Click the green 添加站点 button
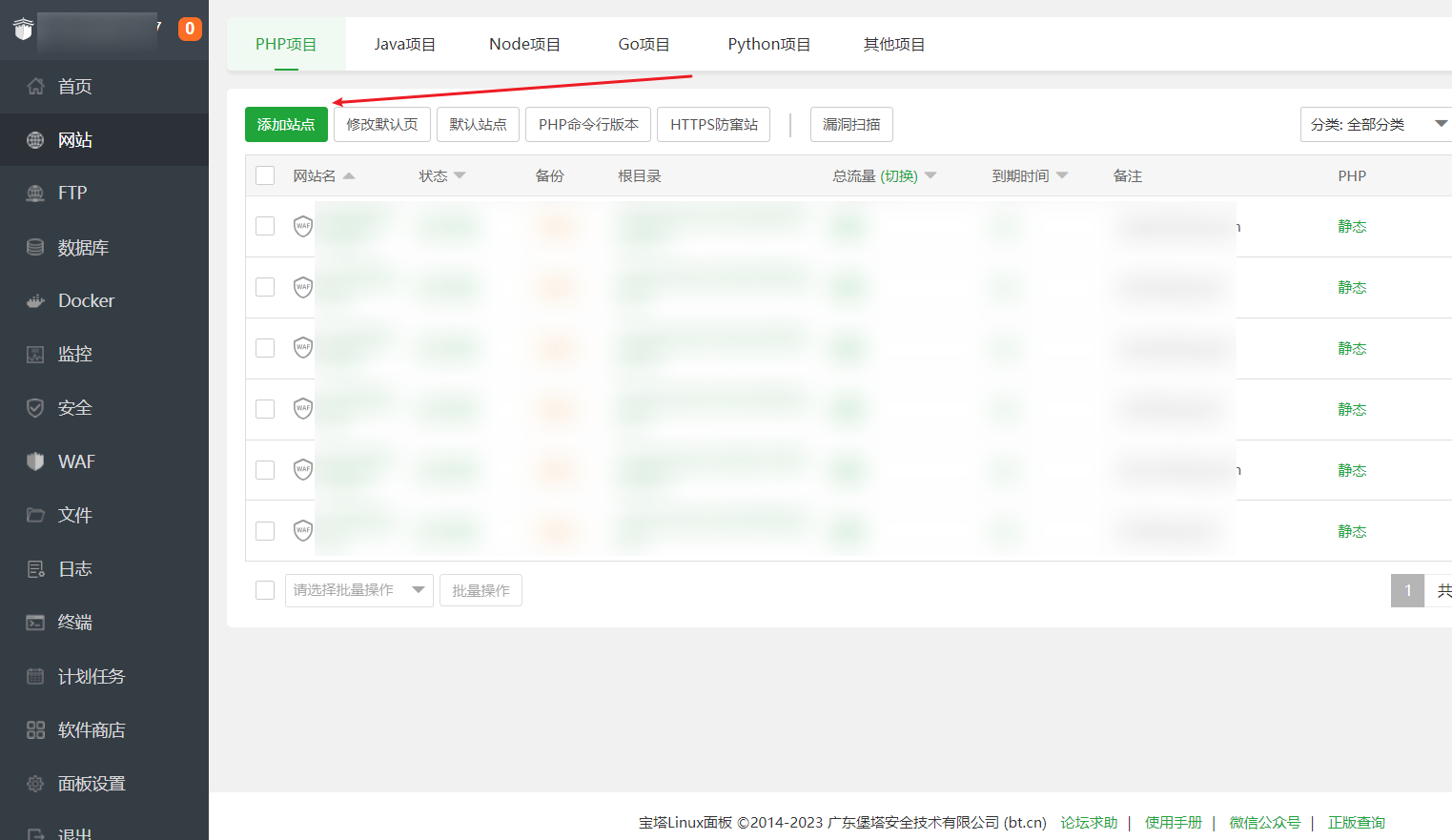This screenshot has height=840, width=1452. pyautogui.click(x=286, y=125)
